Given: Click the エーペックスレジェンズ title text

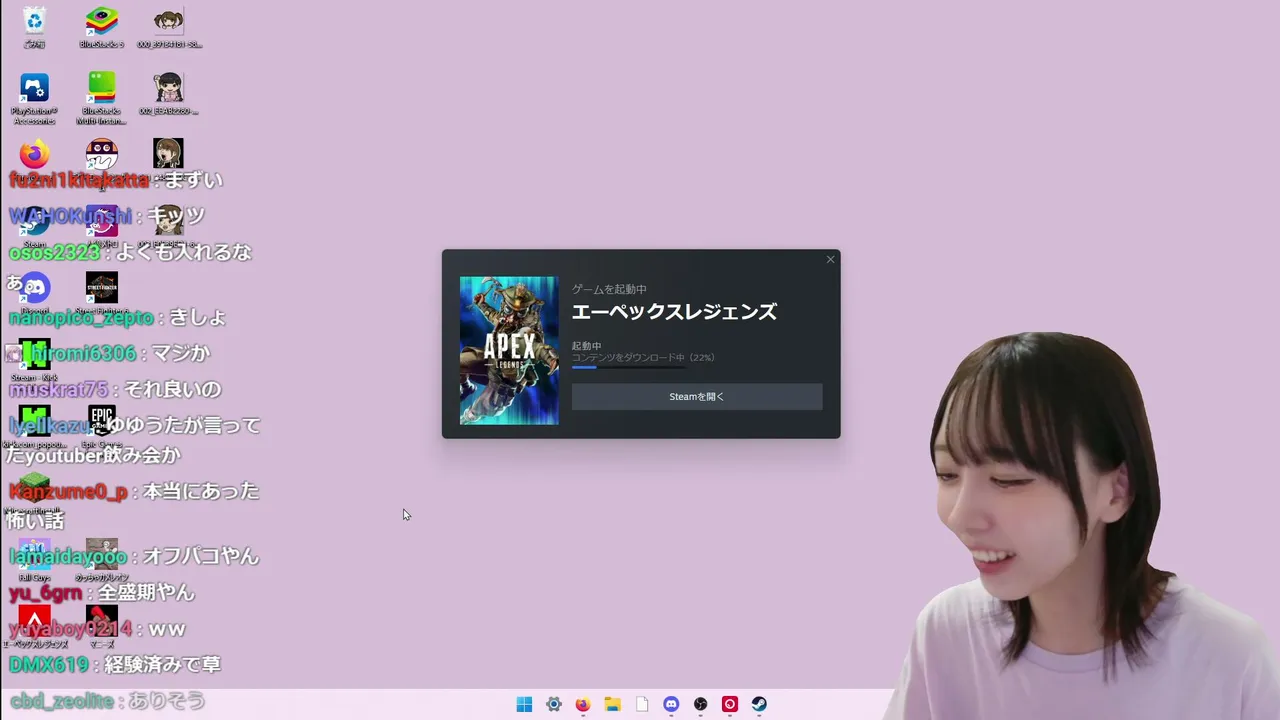Looking at the screenshot, I should tap(674, 312).
